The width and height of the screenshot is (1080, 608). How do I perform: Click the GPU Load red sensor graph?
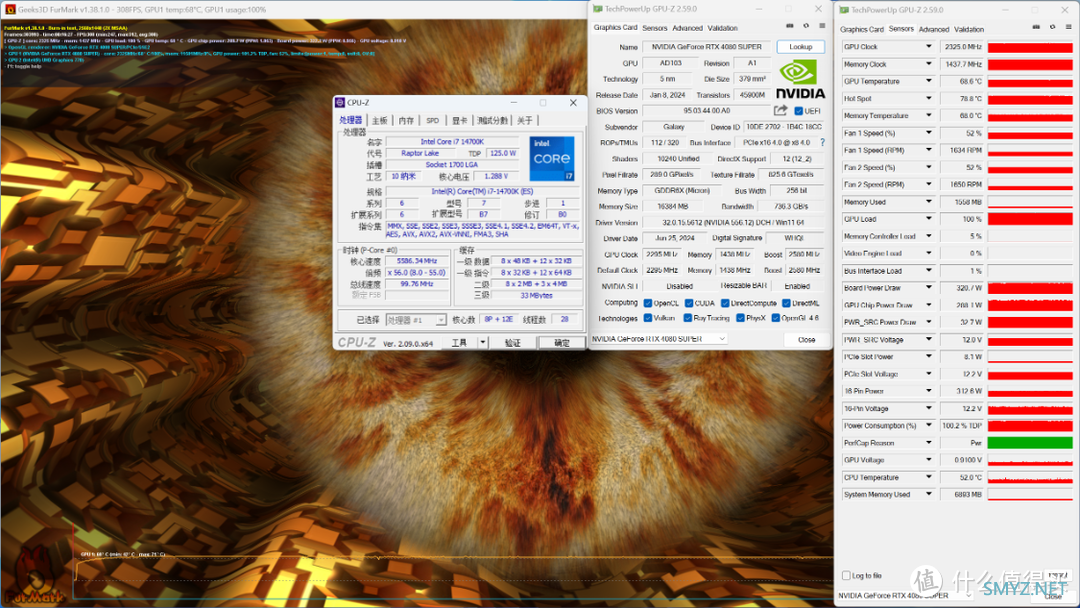[1030, 219]
